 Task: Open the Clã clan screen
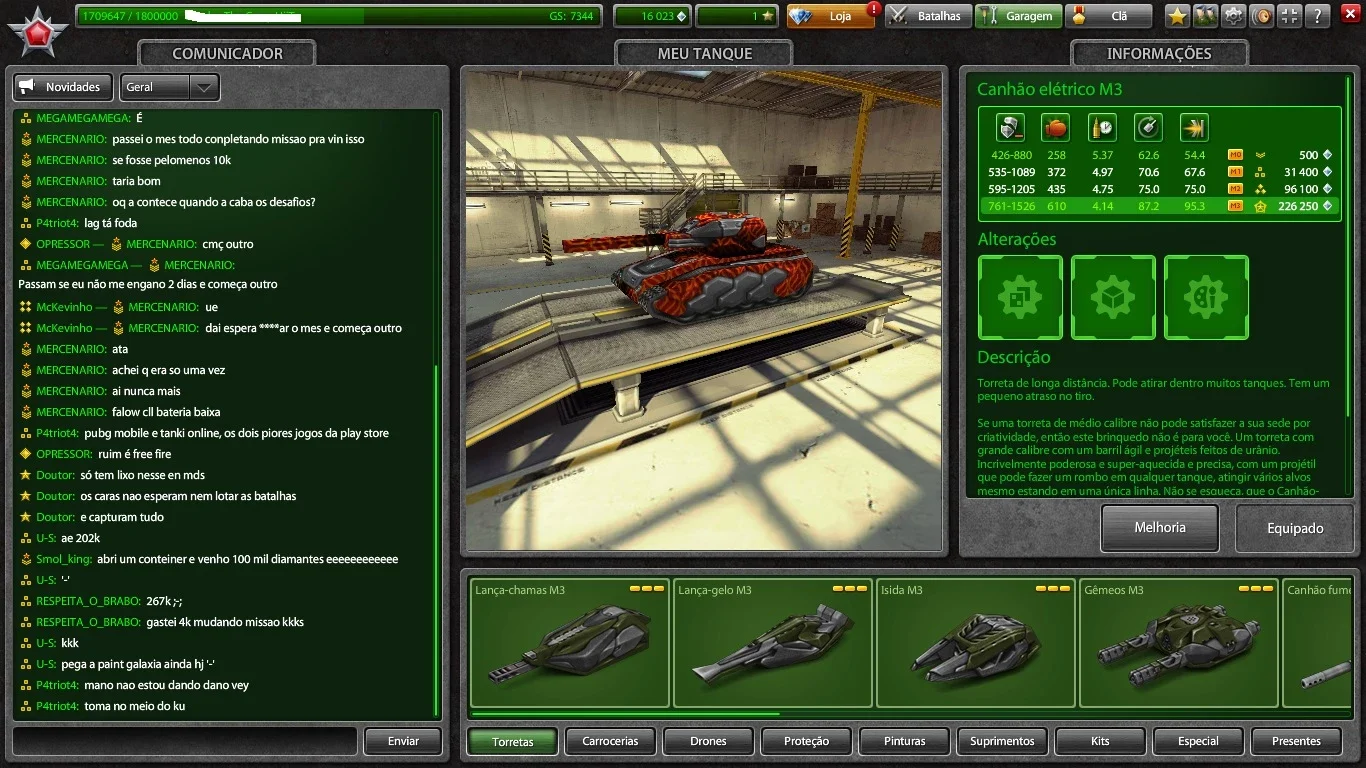click(x=1108, y=16)
